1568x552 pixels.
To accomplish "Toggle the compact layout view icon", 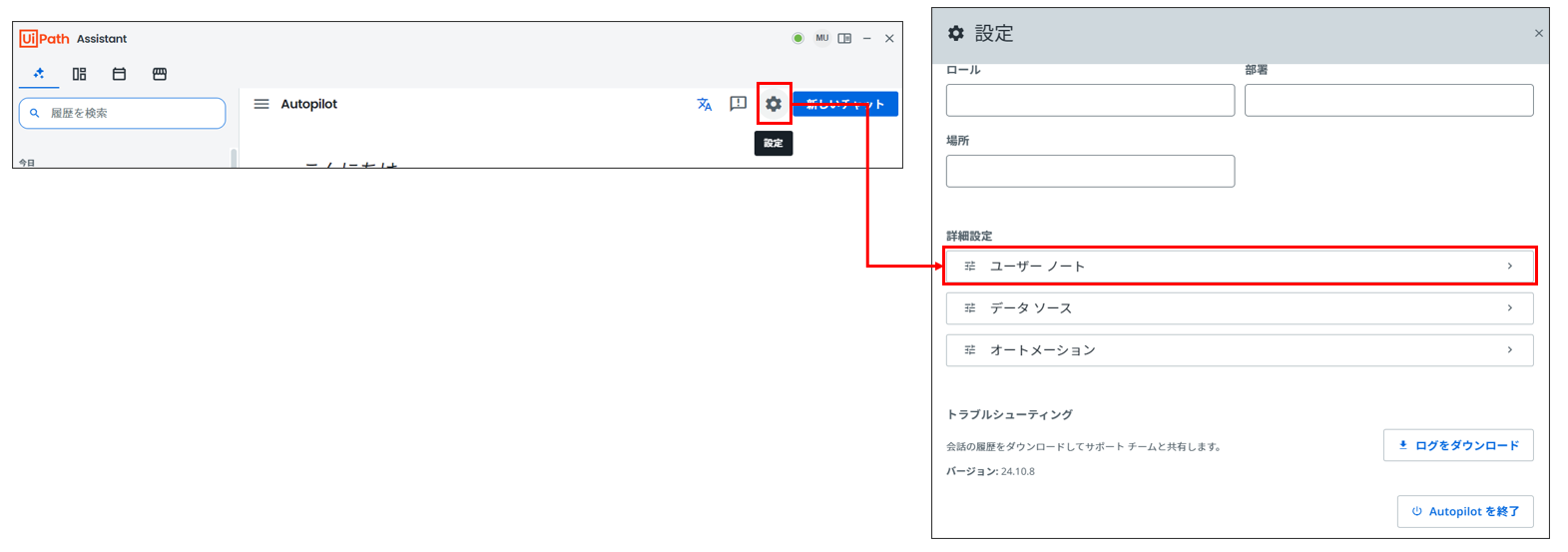I will pos(845,38).
